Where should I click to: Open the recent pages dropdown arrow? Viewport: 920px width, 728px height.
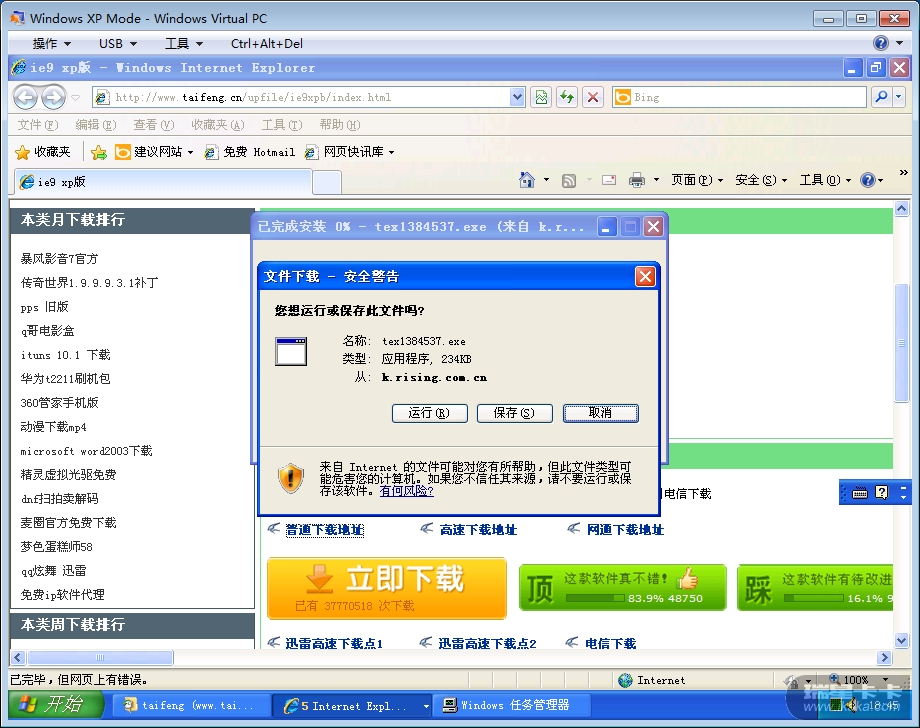coord(76,97)
